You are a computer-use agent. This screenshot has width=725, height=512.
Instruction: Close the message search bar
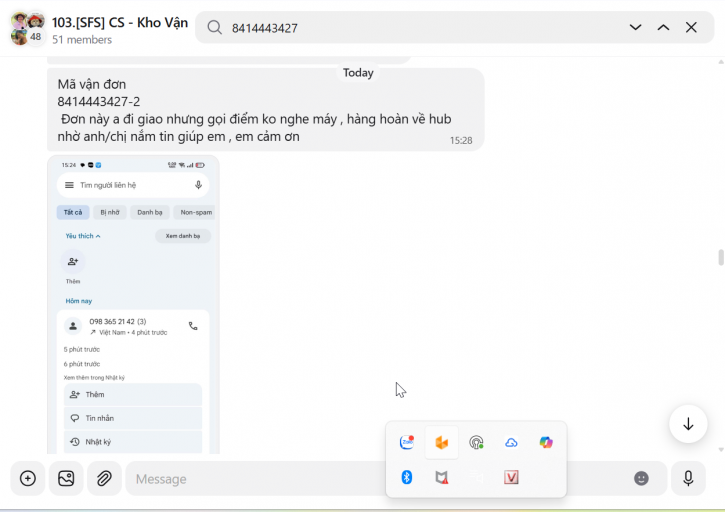pyautogui.click(x=691, y=27)
